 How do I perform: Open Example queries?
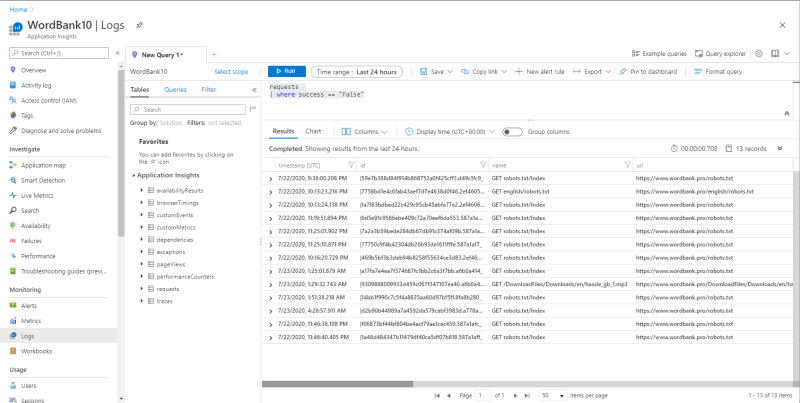[x=659, y=54]
